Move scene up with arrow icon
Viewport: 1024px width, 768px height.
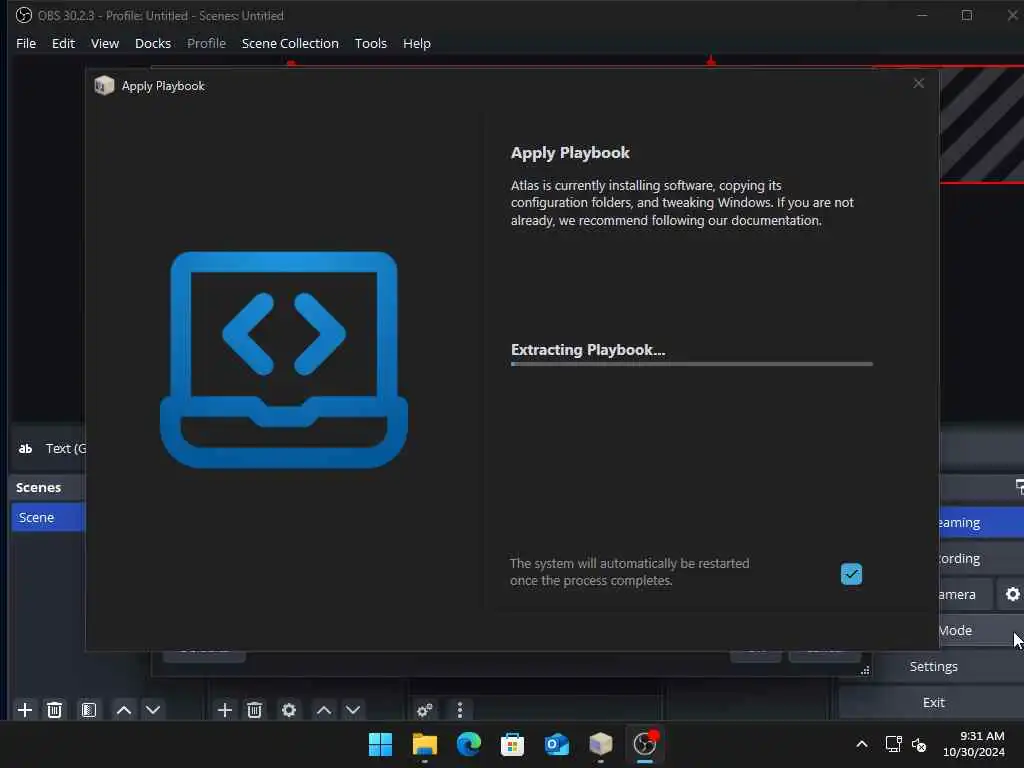pyautogui.click(x=123, y=710)
